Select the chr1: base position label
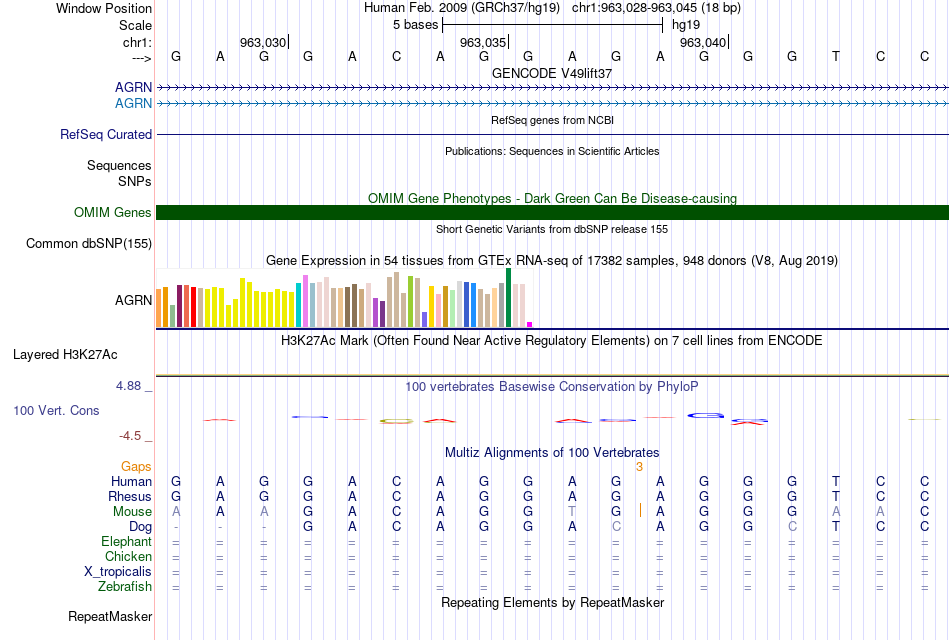950x640 pixels. (137, 42)
